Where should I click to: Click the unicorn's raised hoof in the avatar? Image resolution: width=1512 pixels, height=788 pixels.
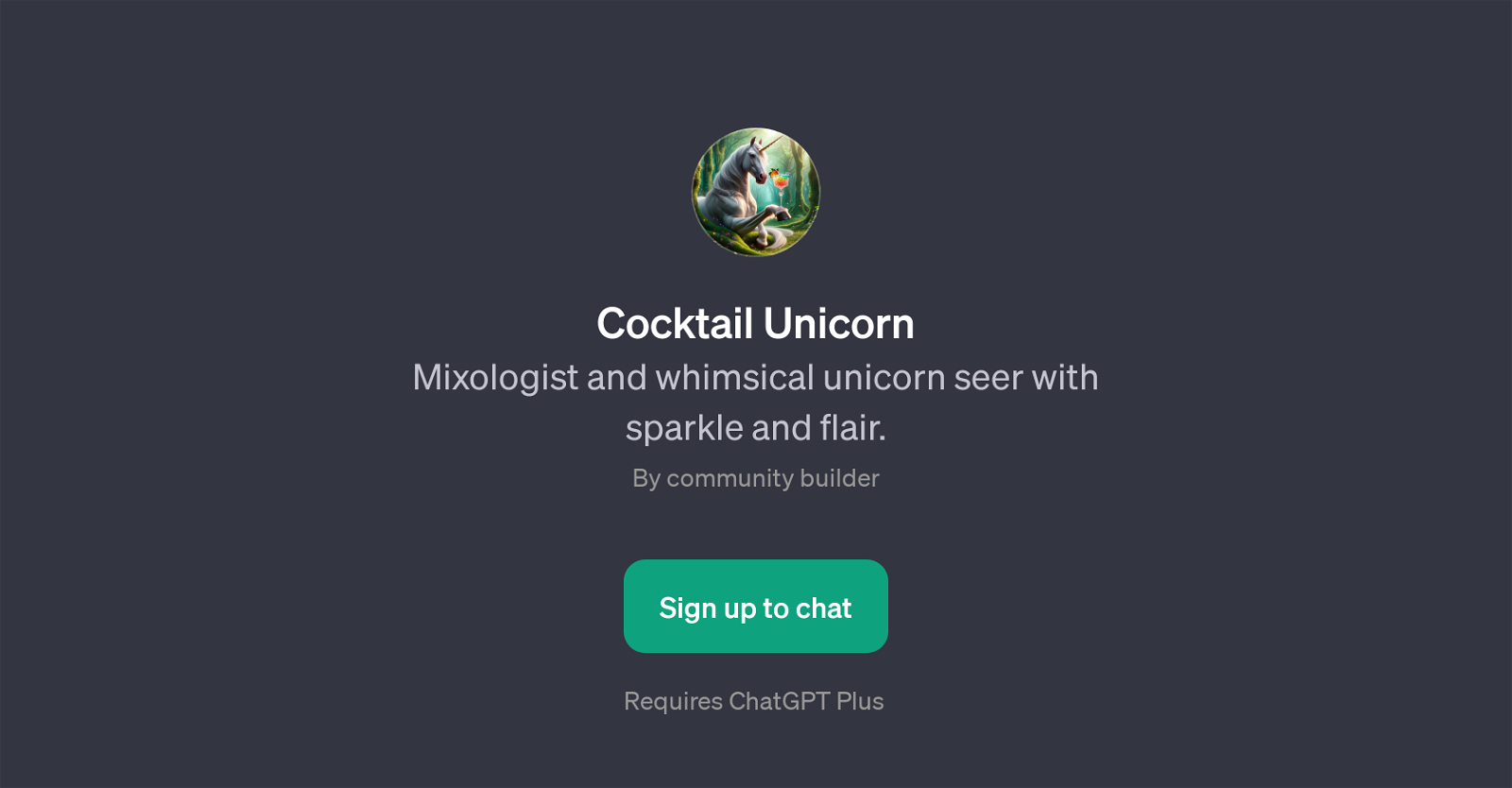point(782,214)
